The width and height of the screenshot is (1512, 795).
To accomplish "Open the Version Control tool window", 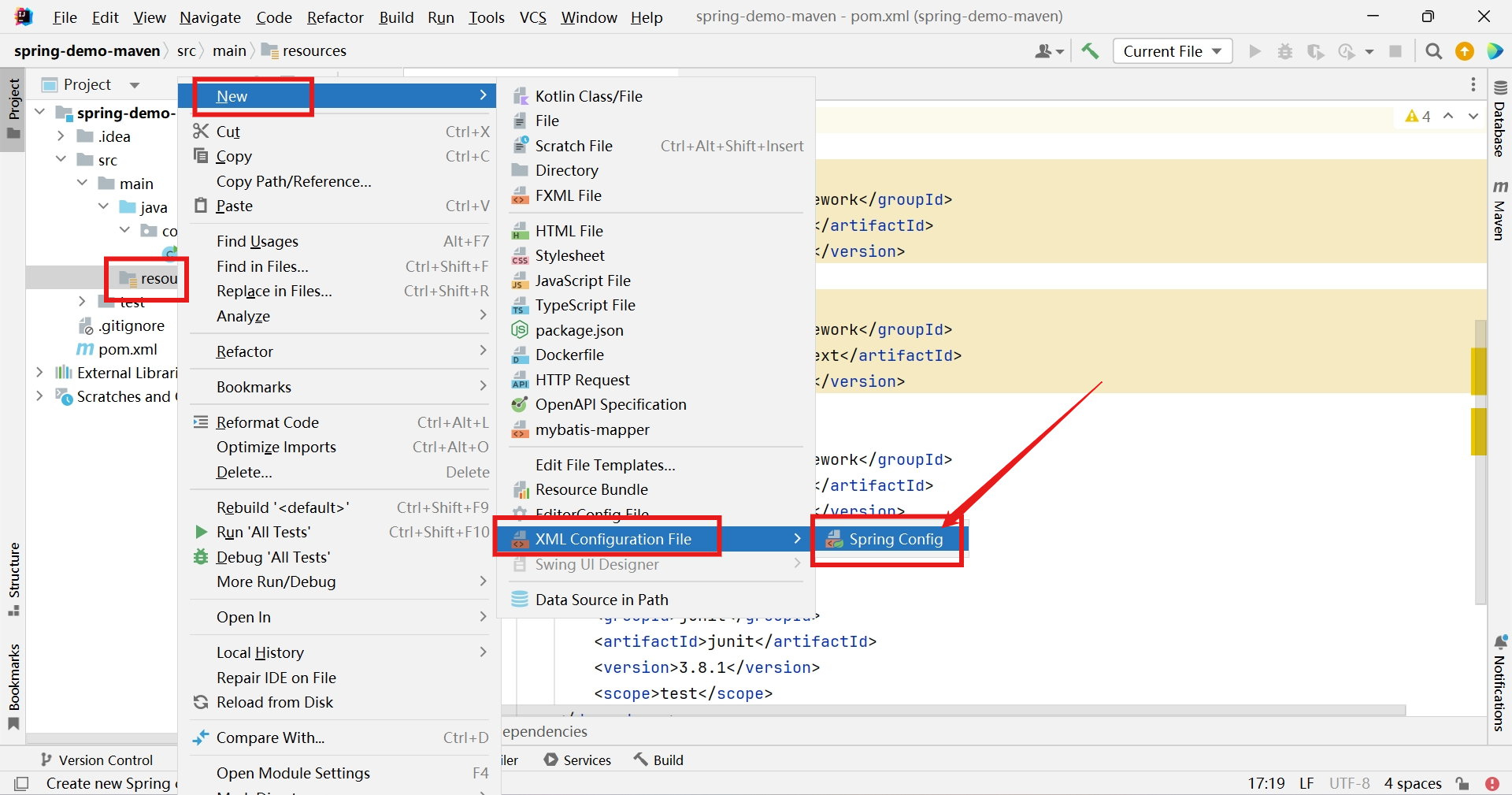I will click(x=96, y=760).
